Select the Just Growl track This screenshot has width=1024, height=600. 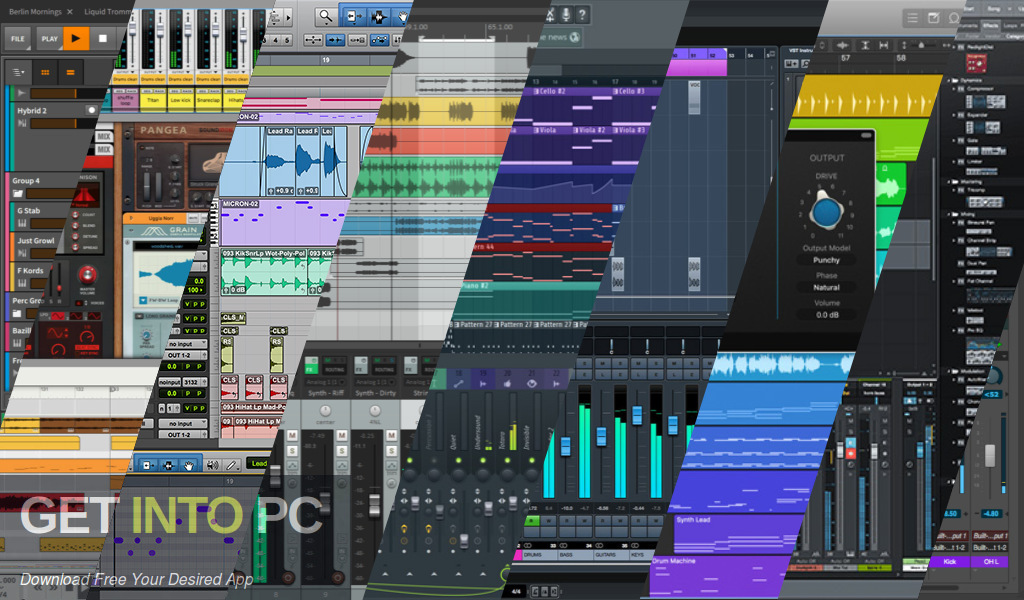click(x=35, y=240)
